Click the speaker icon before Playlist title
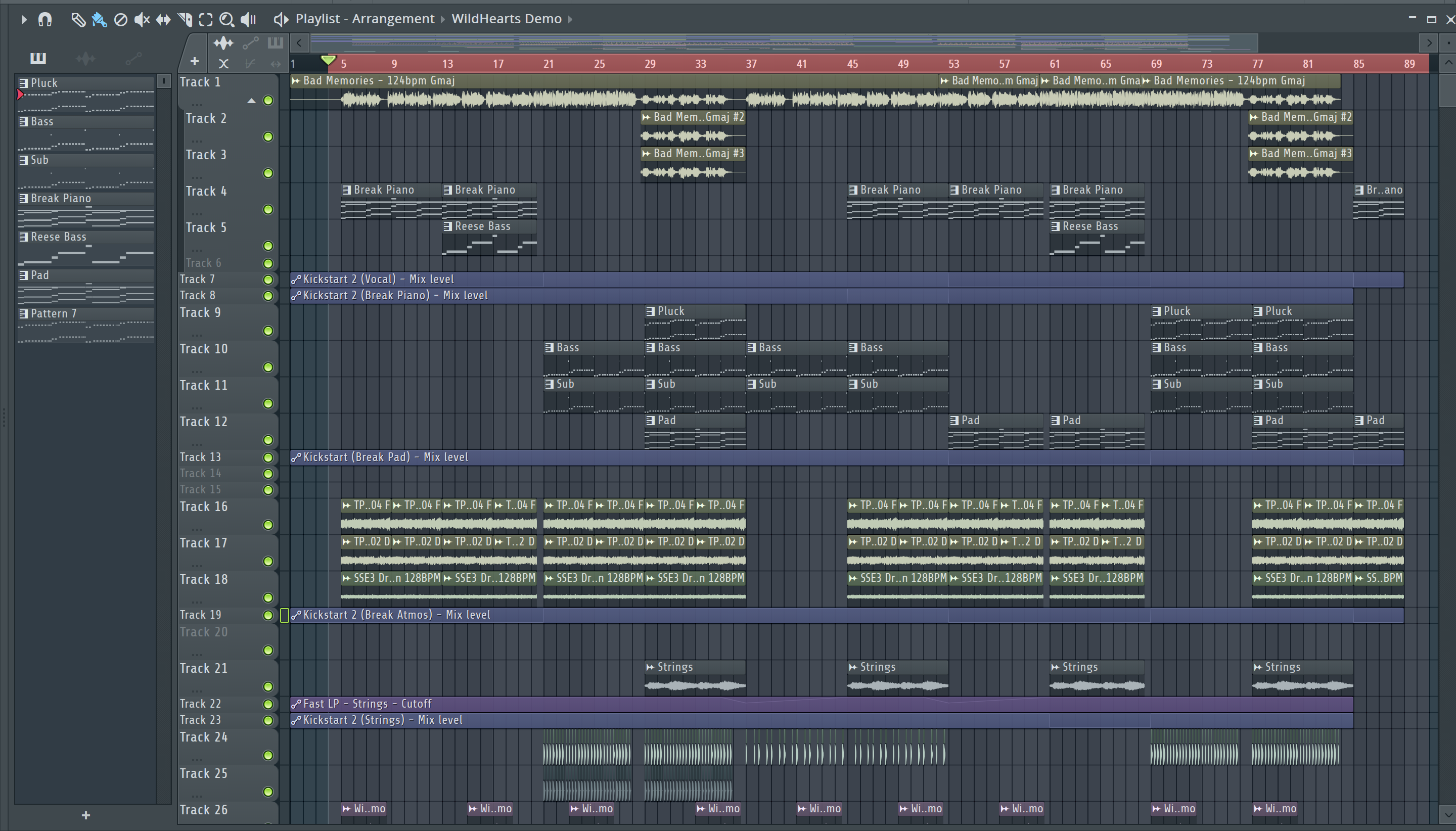This screenshot has height=831, width=1456. pyautogui.click(x=280, y=19)
